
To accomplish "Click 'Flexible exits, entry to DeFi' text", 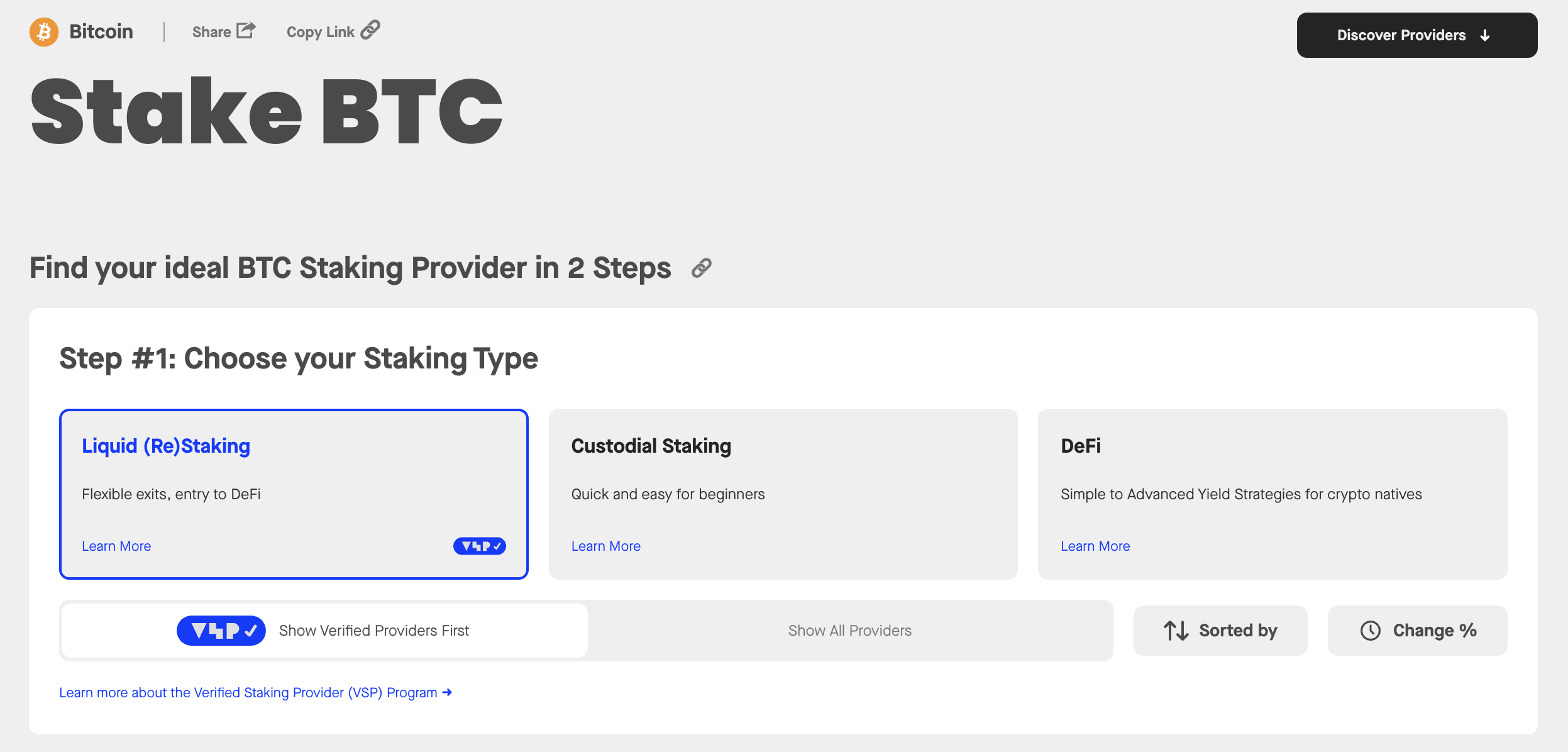I will [171, 494].
